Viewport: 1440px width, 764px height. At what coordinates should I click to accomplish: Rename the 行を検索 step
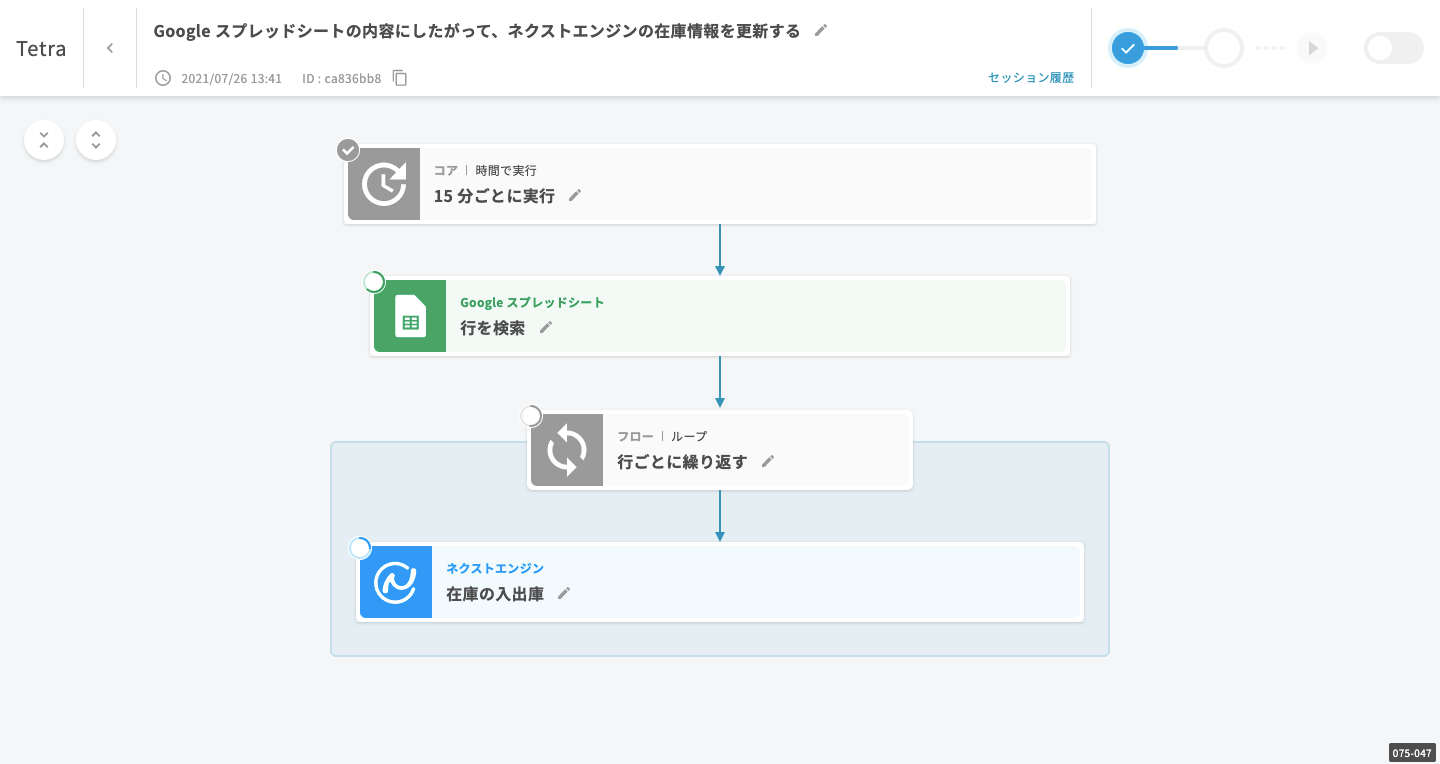(x=546, y=328)
